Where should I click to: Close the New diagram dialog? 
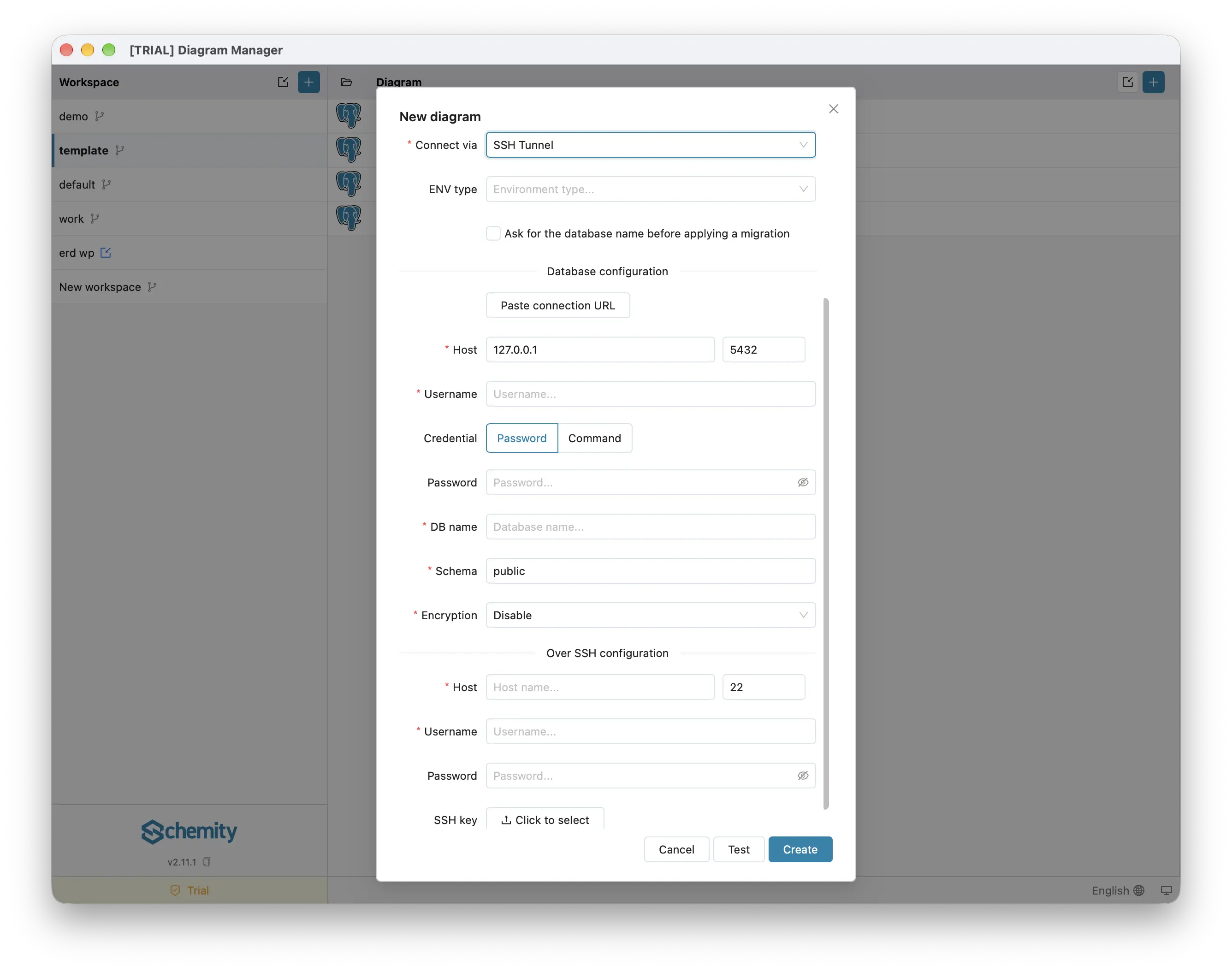point(834,109)
